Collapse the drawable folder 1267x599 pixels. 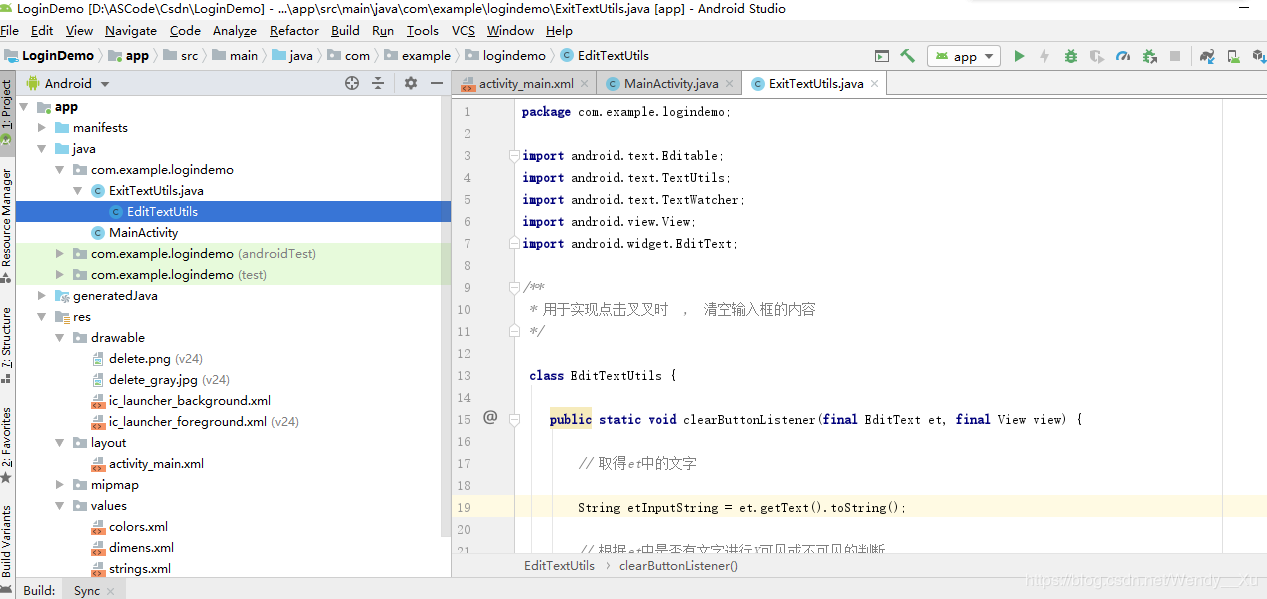[58, 337]
